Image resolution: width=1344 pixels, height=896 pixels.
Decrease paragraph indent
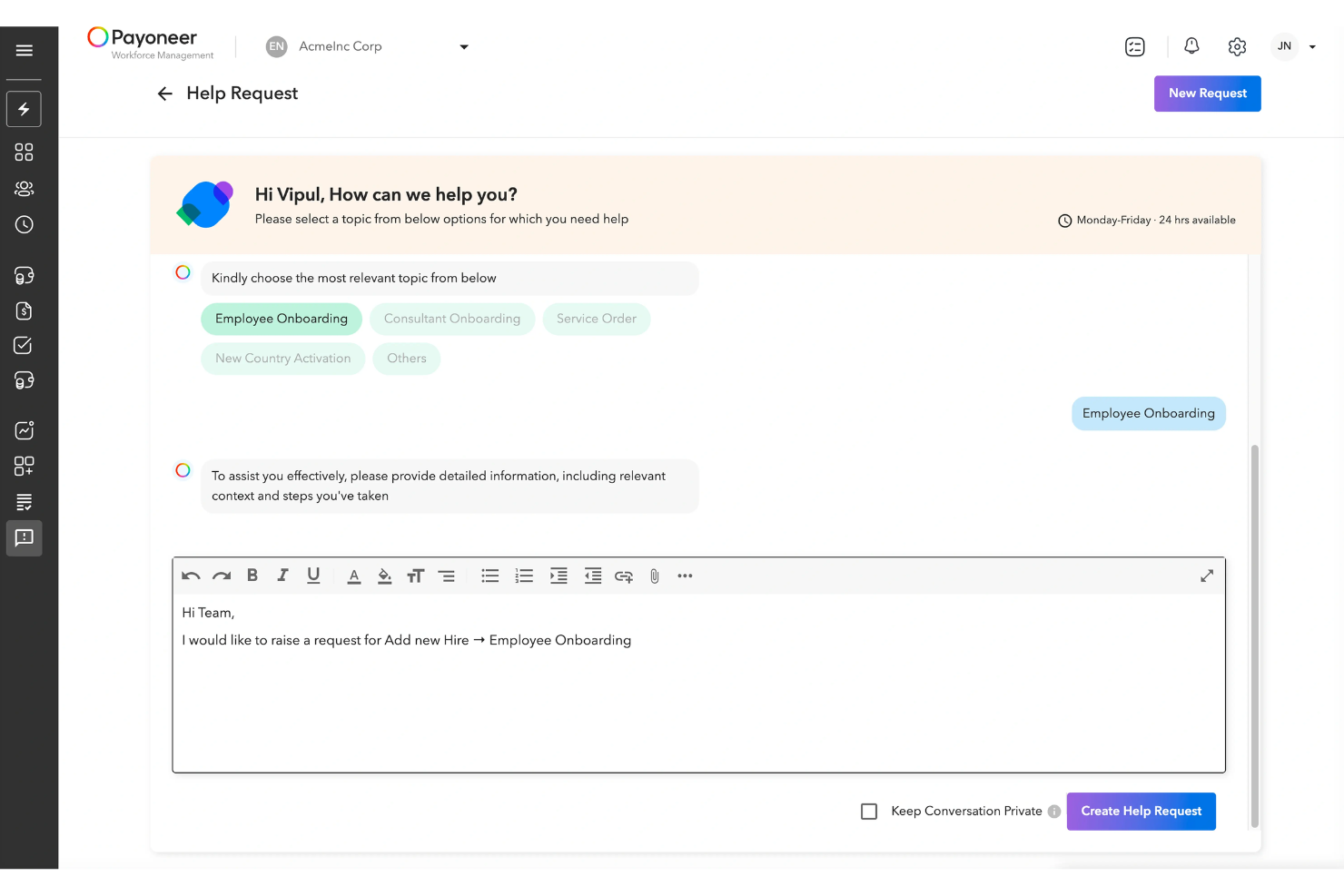click(593, 576)
